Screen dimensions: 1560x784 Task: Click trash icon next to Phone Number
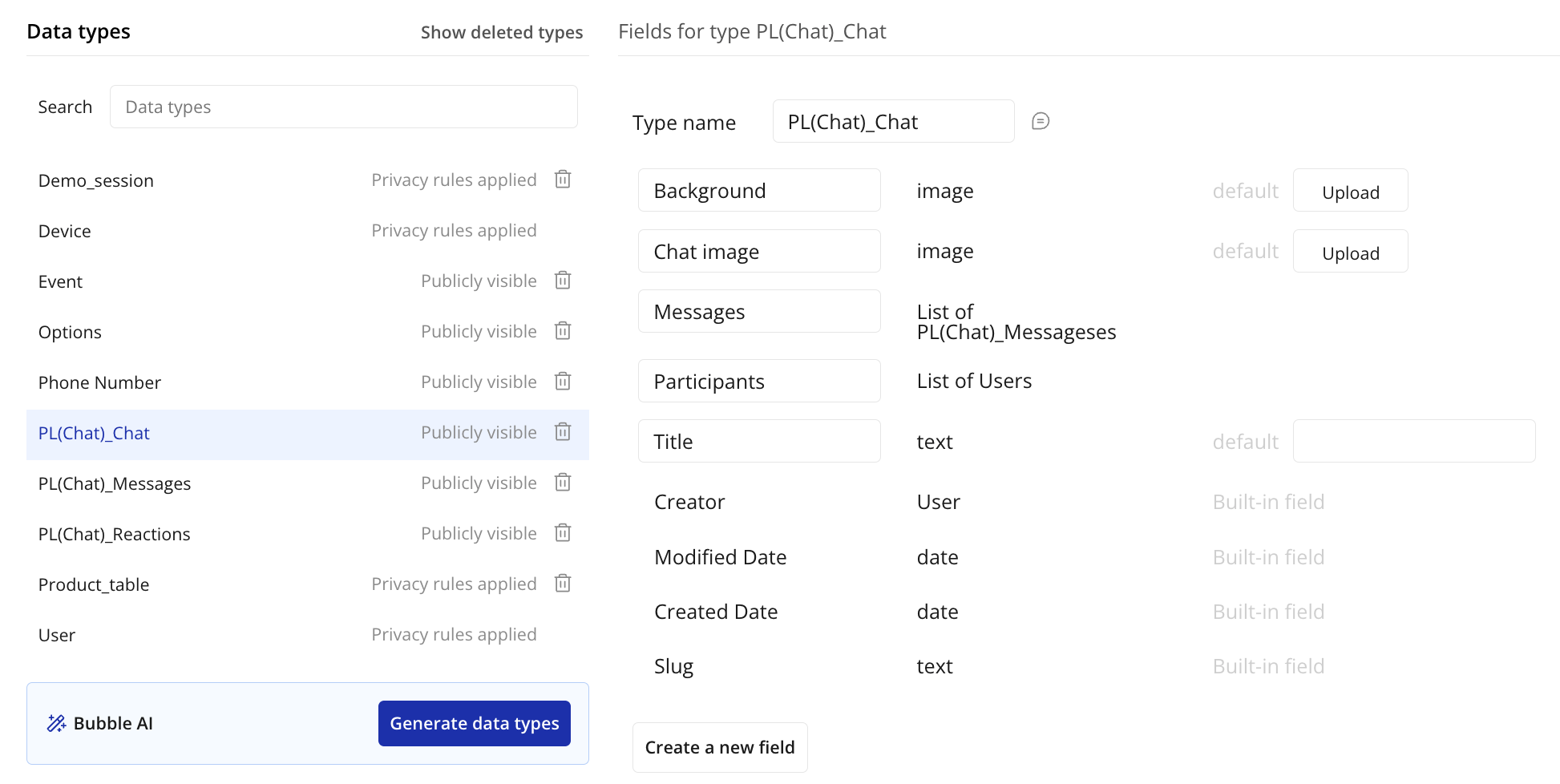pyautogui.click(x=563, y=382)
